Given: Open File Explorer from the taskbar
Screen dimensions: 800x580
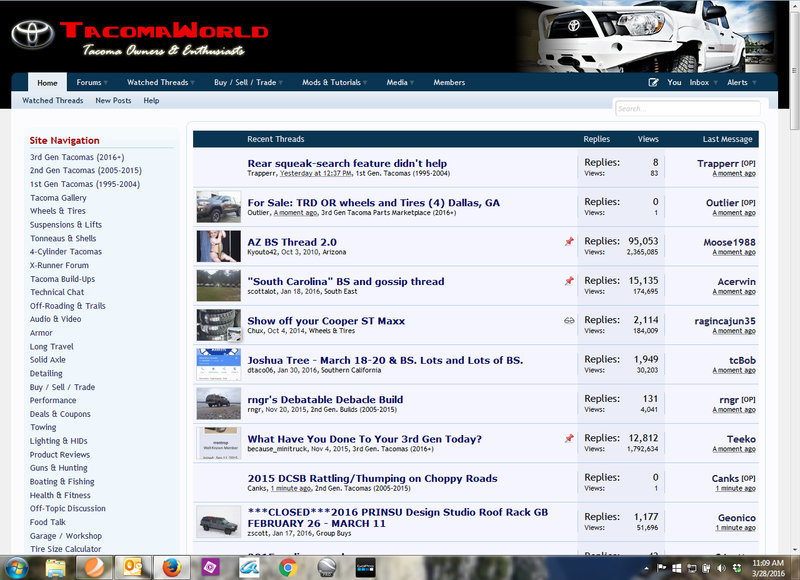Looking at the screenshot, I should pos(55,568).
